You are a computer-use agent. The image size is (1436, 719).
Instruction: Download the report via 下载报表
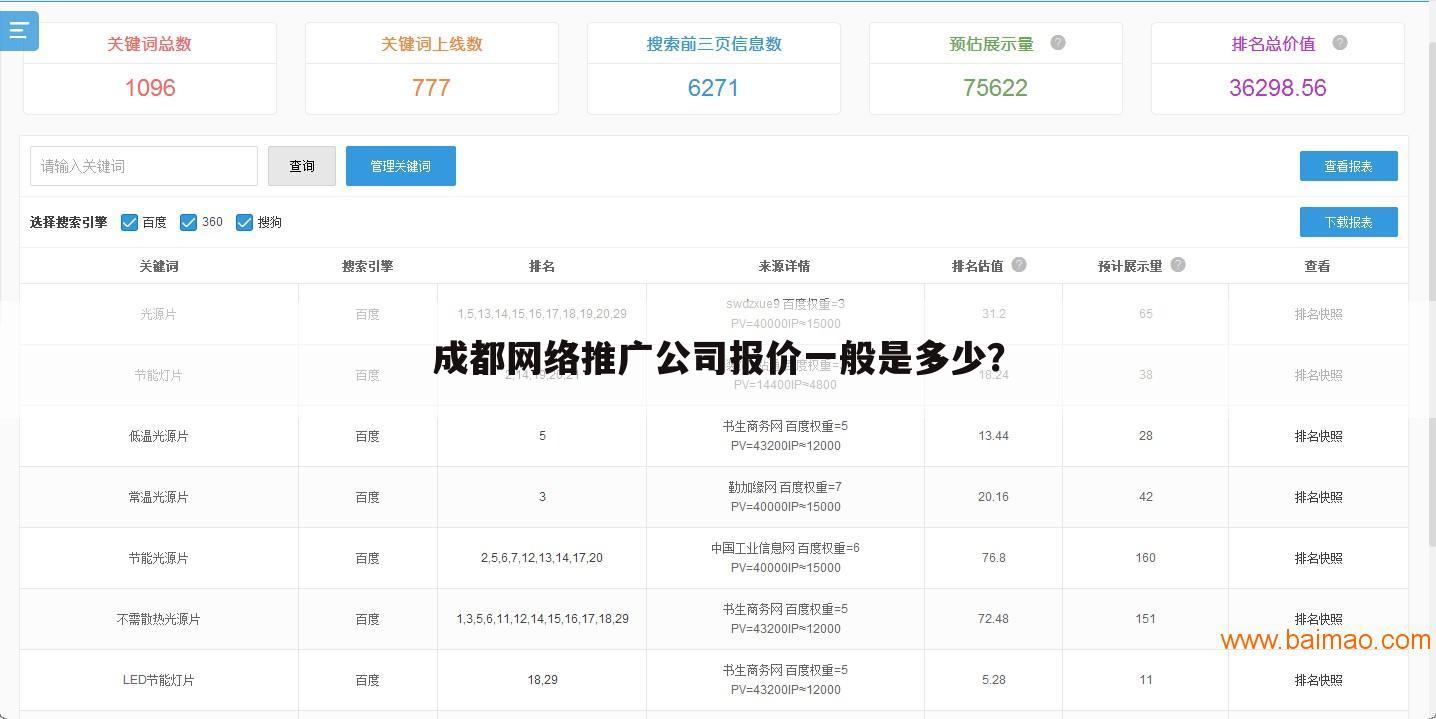tap(1348, 222)
